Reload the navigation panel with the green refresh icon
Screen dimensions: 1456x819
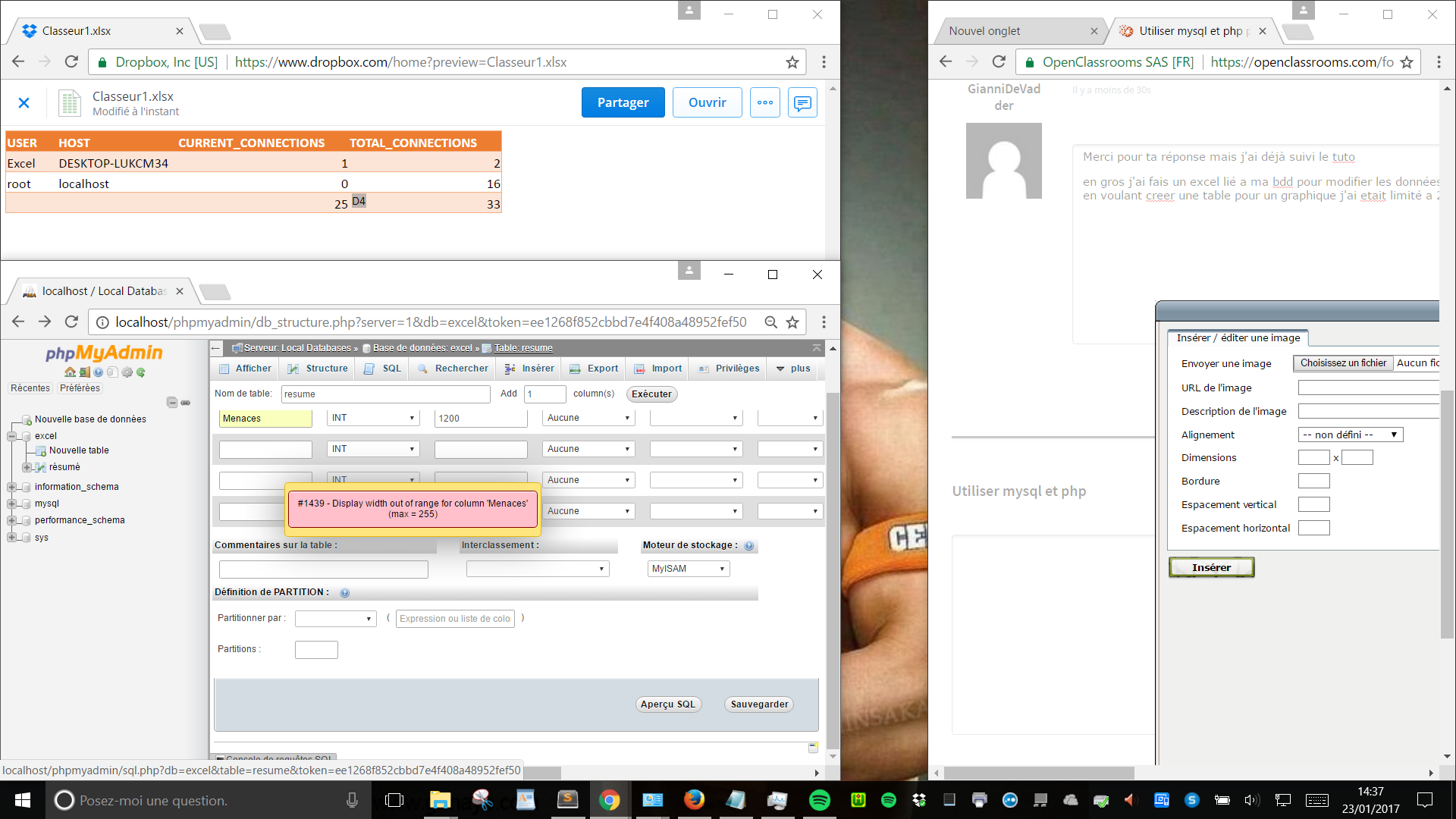click(x=140, y=372)
